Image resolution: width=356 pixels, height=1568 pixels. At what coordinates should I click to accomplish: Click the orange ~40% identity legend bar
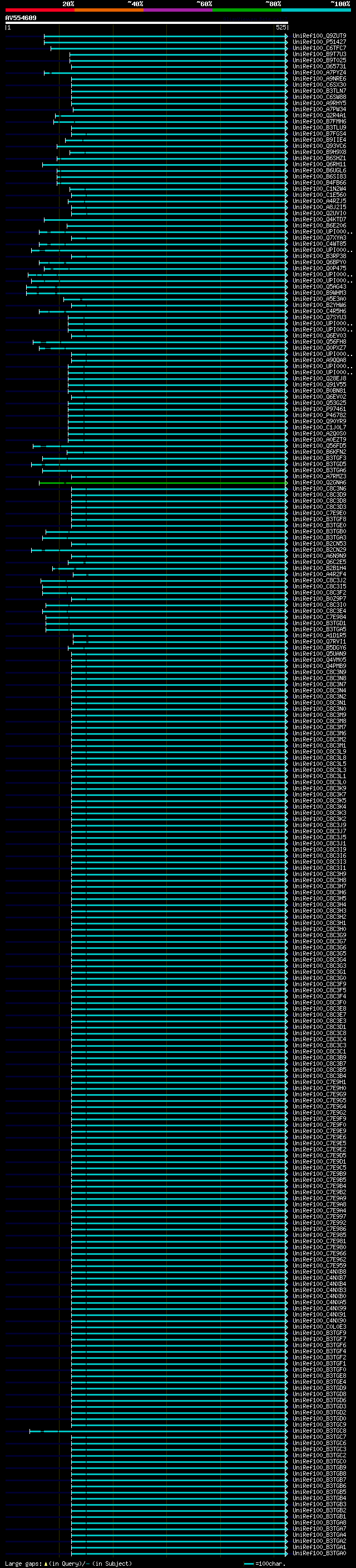(109, 11)
